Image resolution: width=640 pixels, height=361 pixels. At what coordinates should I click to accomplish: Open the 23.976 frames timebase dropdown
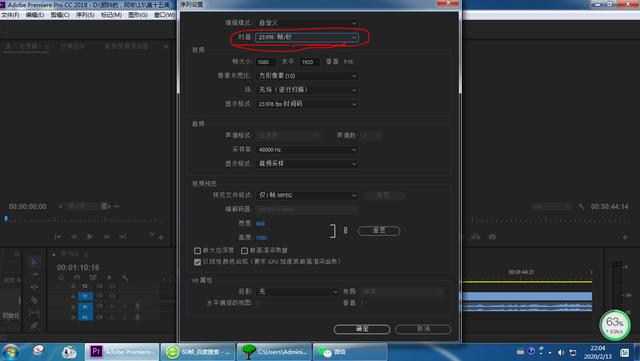(307, 37)
